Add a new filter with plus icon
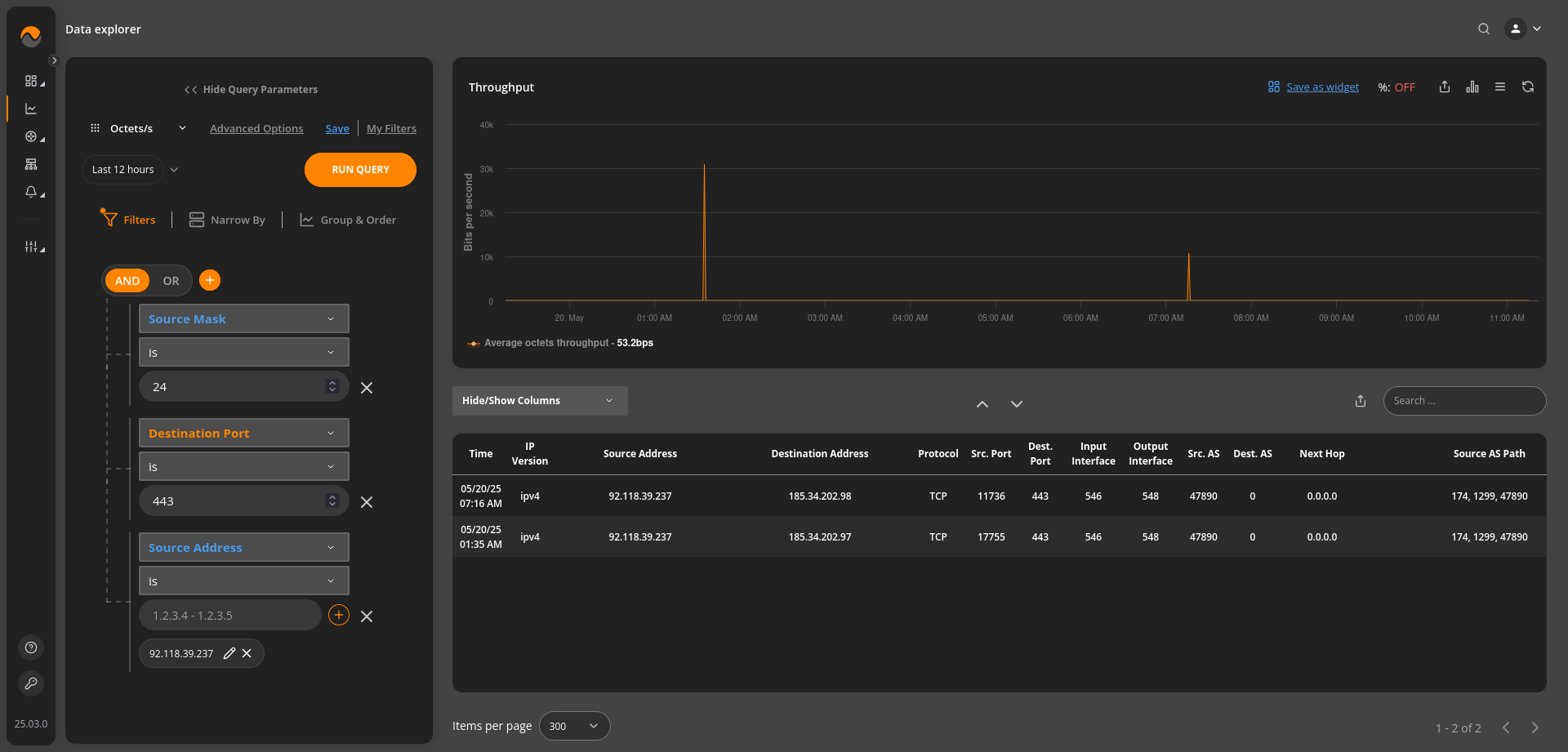This screenshot has height=752, width=1568. [x=210, y=280]
